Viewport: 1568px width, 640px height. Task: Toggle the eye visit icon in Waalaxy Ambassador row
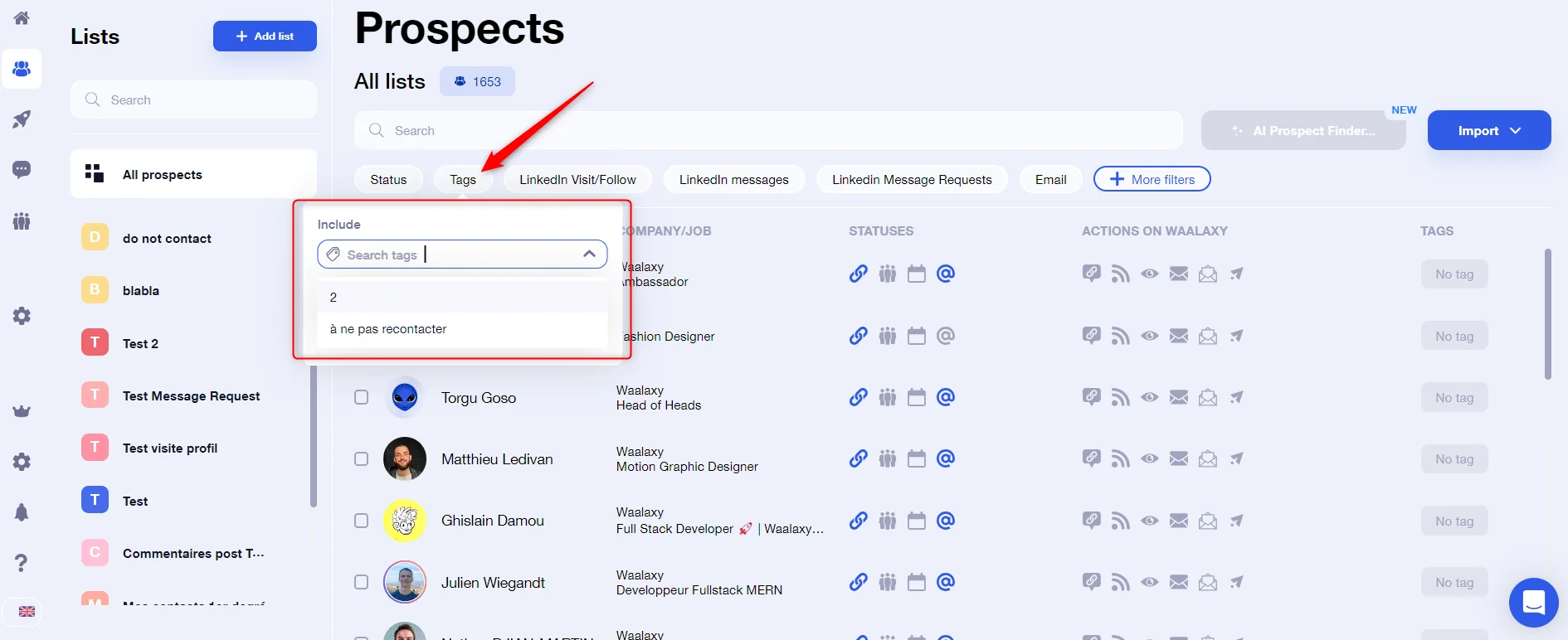pos(1150,274)
